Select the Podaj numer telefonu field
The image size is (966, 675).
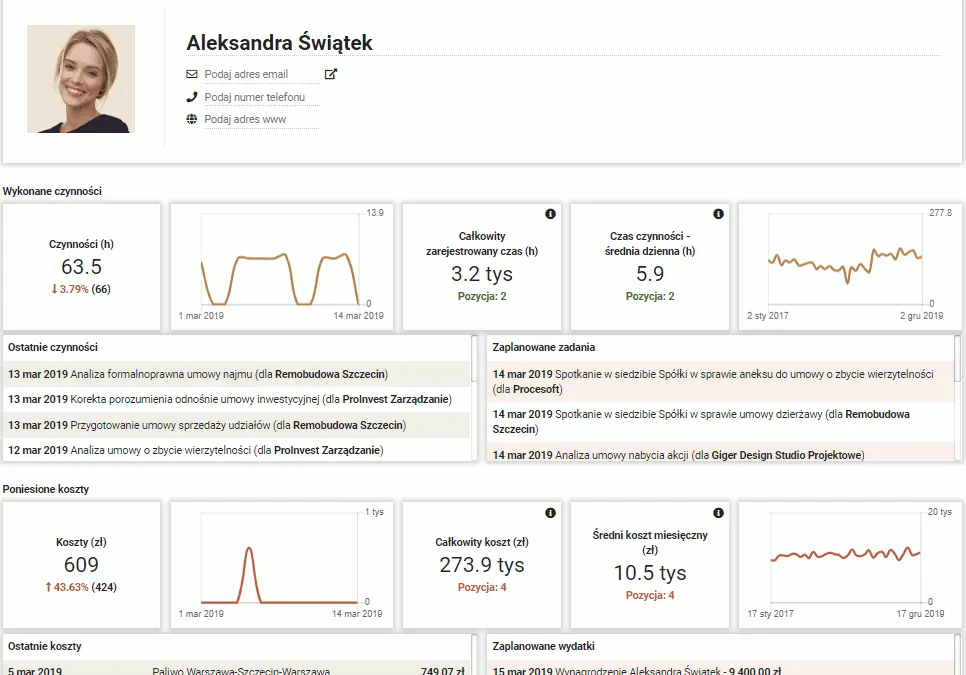point(262,97)
